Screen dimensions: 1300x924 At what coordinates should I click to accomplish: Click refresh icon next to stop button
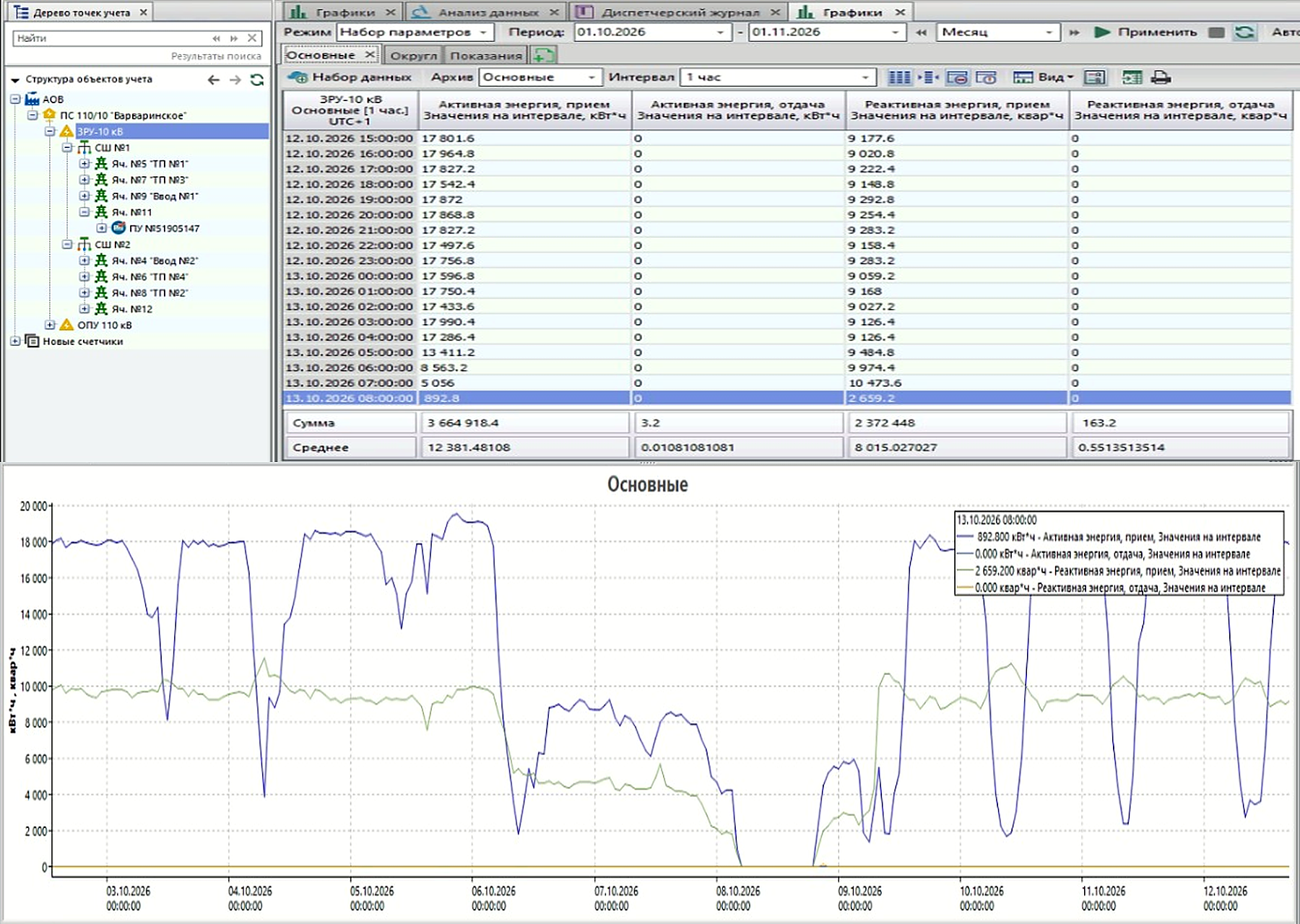1244,32
